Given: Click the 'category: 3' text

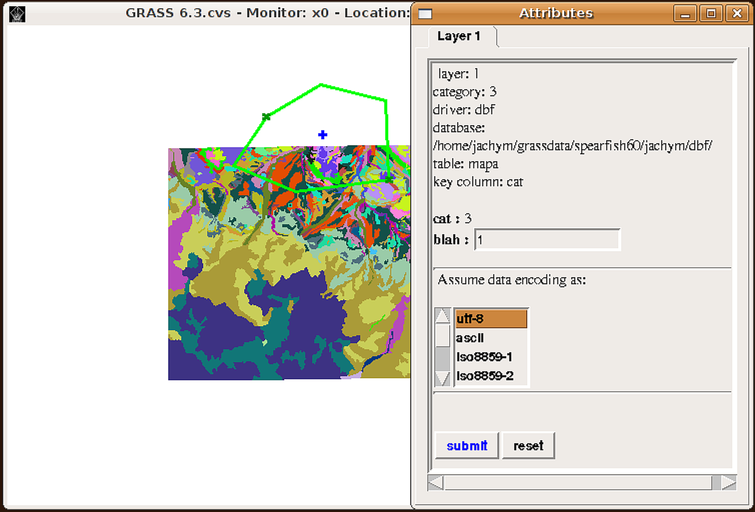Looking at the screenshot, I should tap(465, 92).
